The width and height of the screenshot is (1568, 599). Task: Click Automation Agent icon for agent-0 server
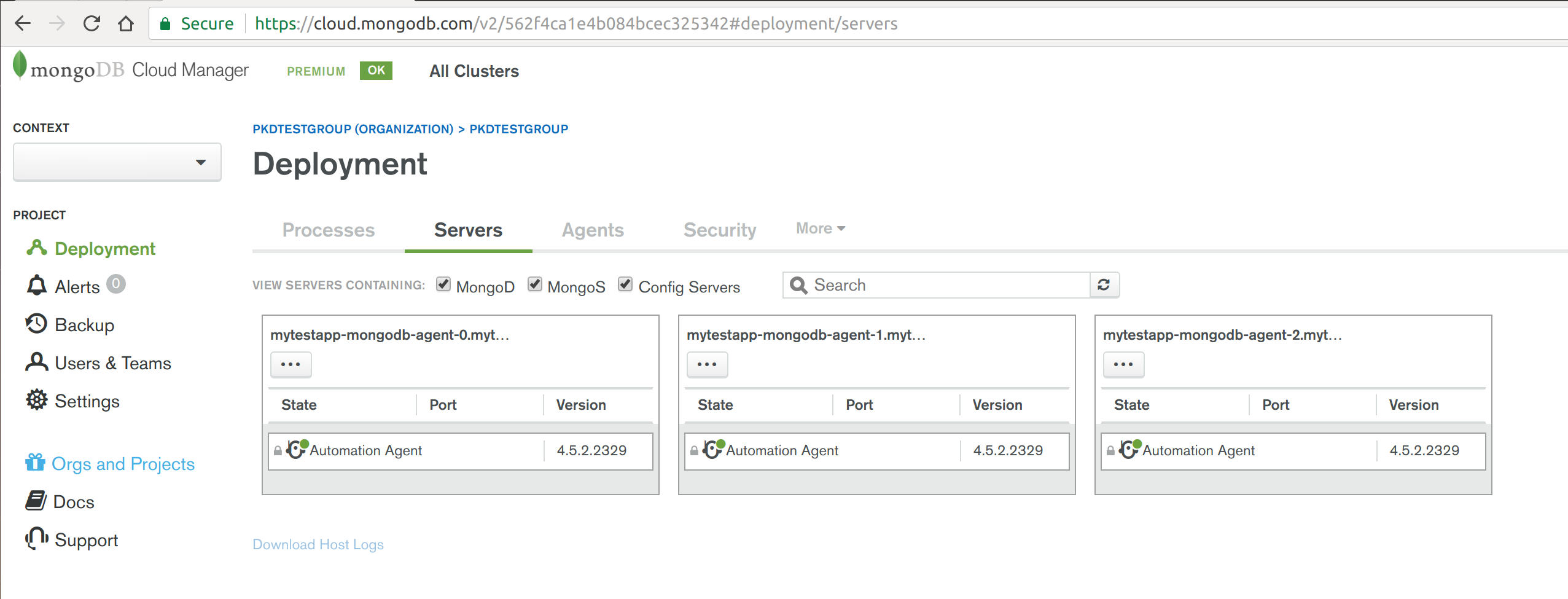(x=297, y=450)
